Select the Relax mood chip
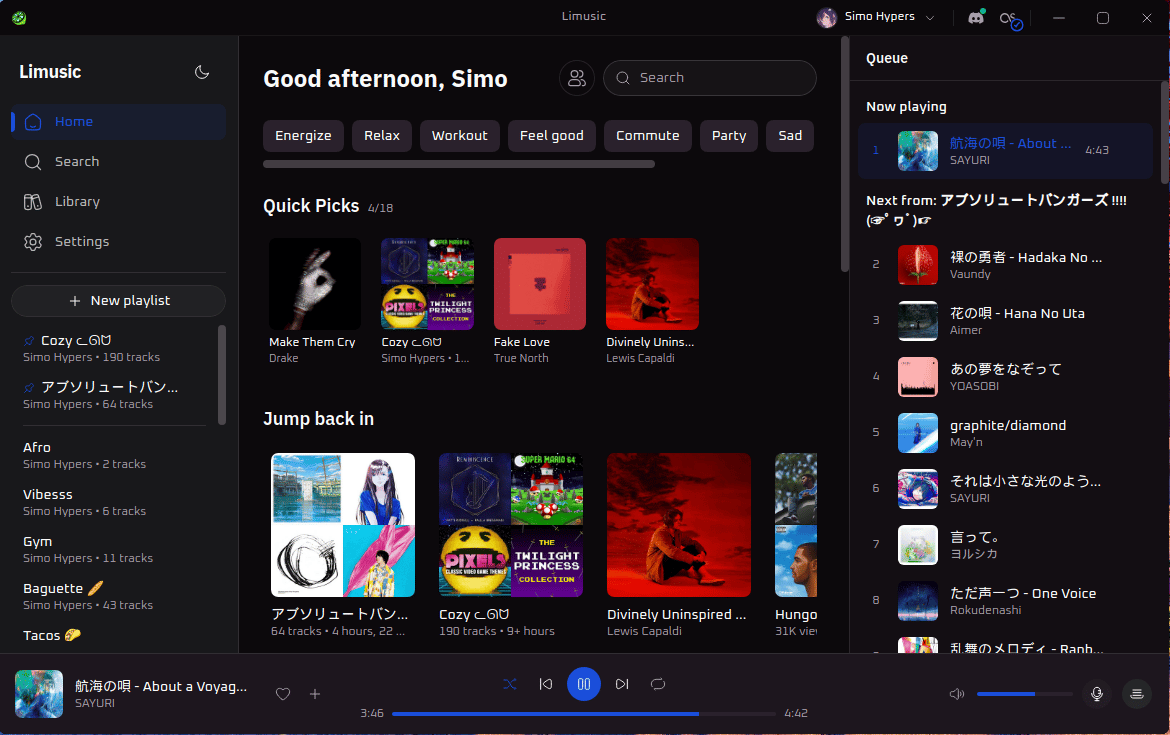This screenshot has height=735, width=1170. click(x=382, y=136)
